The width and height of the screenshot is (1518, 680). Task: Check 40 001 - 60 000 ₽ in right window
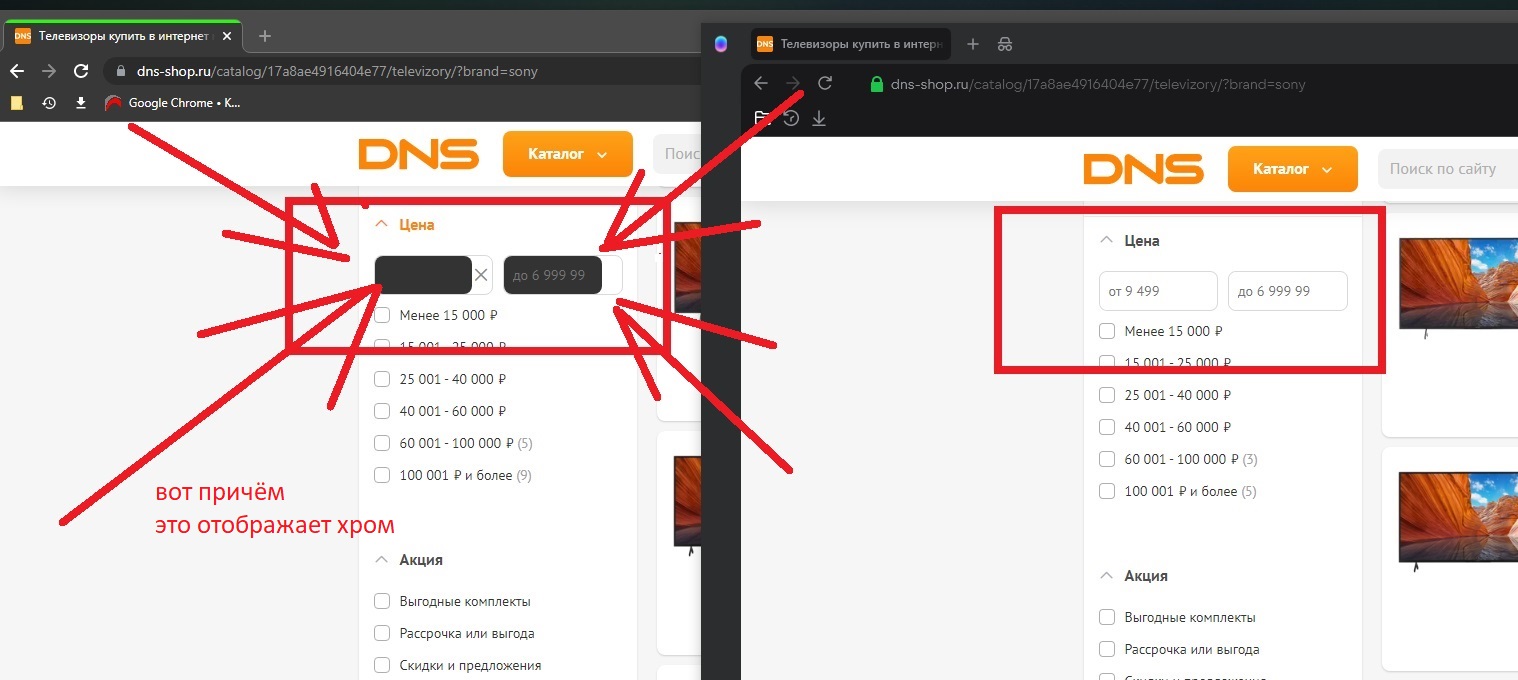(x=1106, y=427)
